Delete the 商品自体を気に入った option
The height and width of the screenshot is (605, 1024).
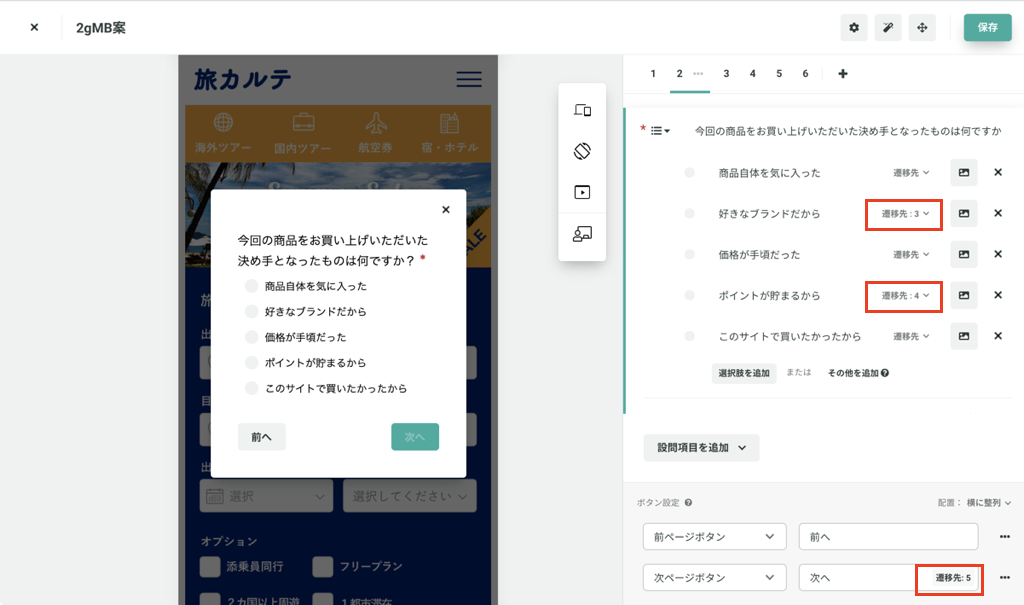pos(997,172)
